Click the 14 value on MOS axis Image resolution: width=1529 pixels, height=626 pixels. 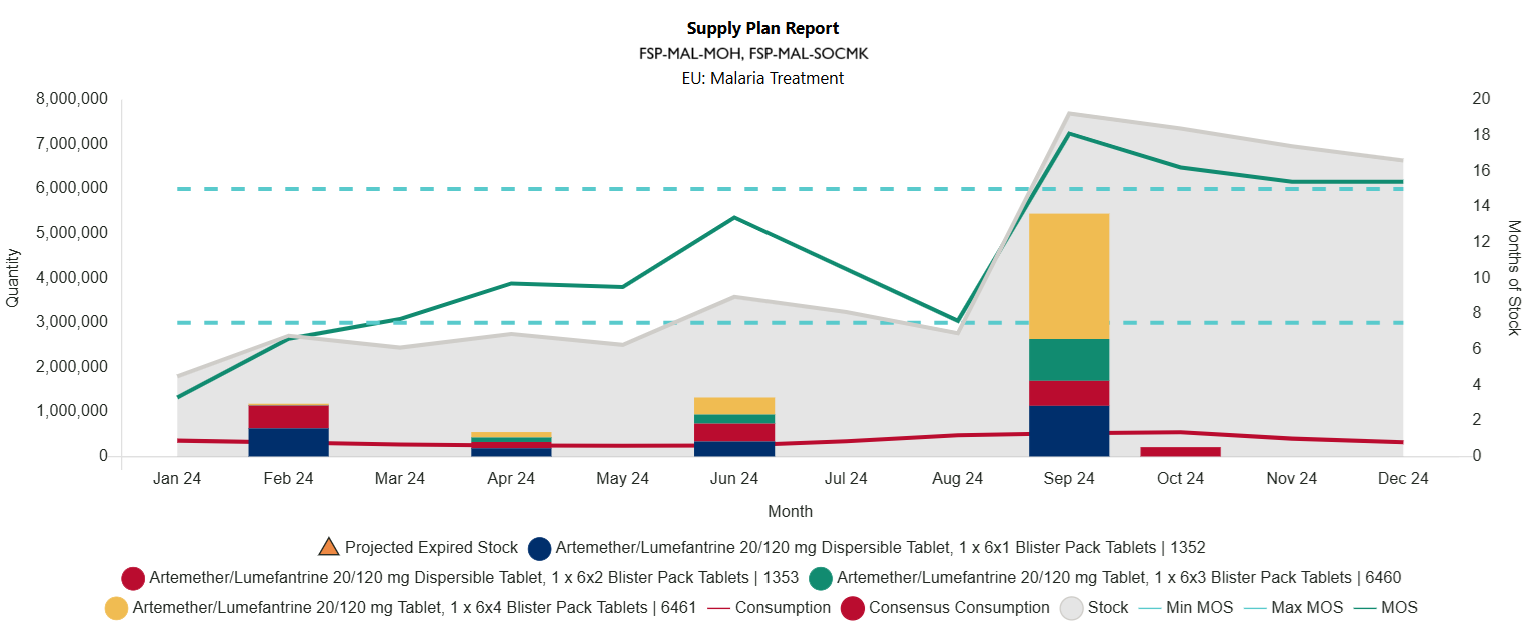coord(1481,205)
